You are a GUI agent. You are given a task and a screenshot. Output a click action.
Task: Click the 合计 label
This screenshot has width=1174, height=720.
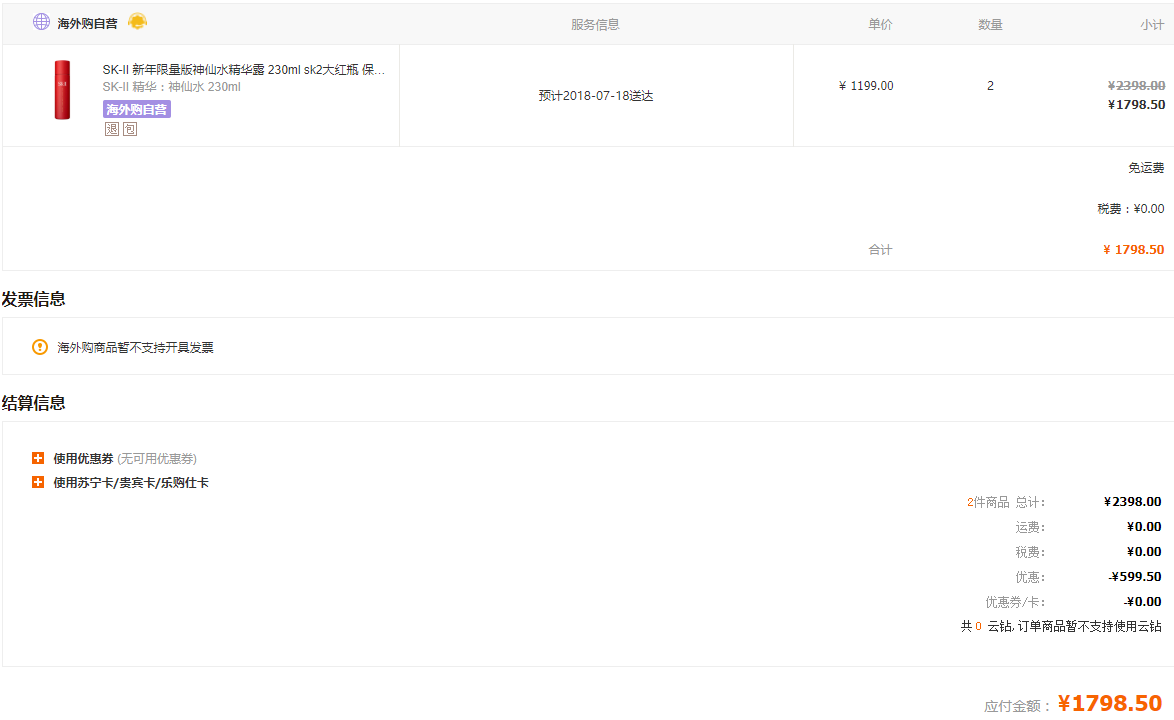(880, 250)
